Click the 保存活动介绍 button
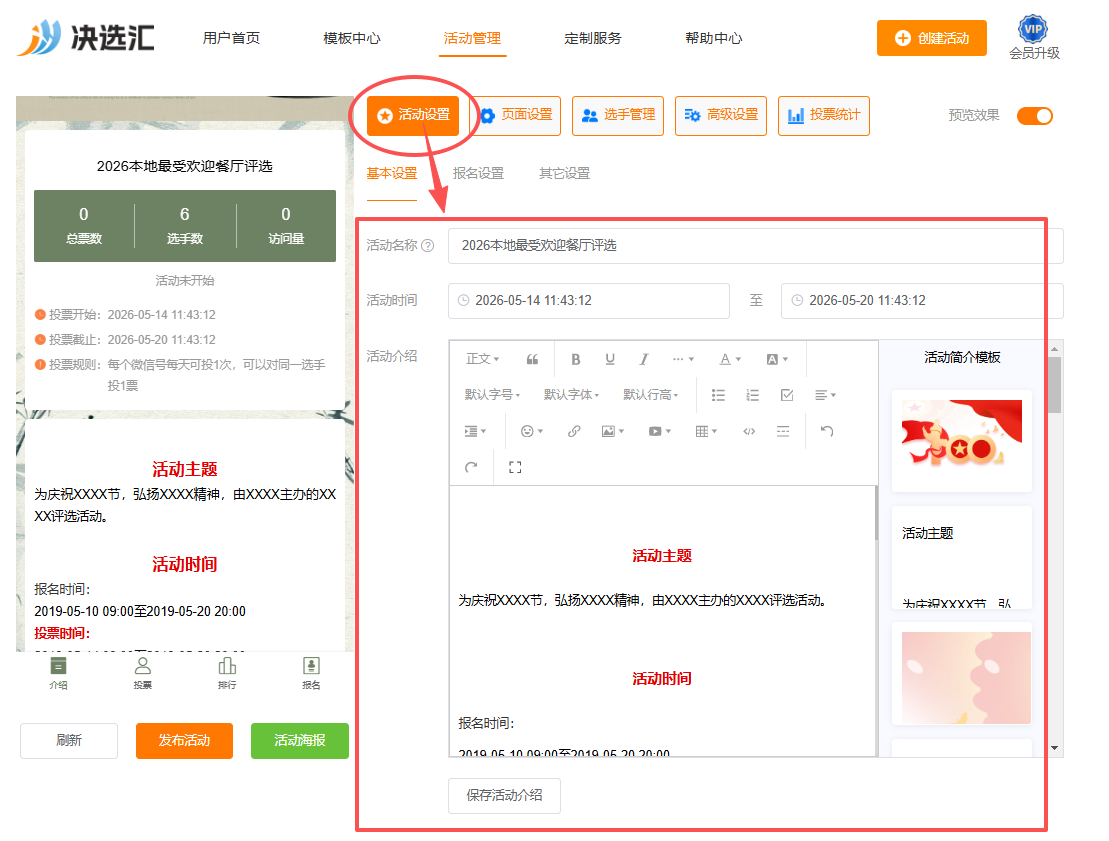Image resolution: width=1109 pixels, height=841 pixels. (504, 796)
